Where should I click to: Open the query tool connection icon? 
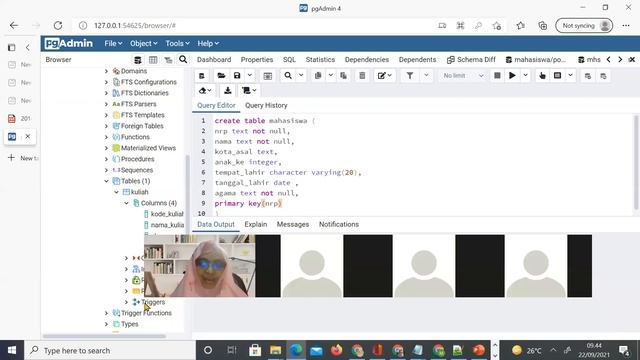pyautogui.click(x=202, y=76)
